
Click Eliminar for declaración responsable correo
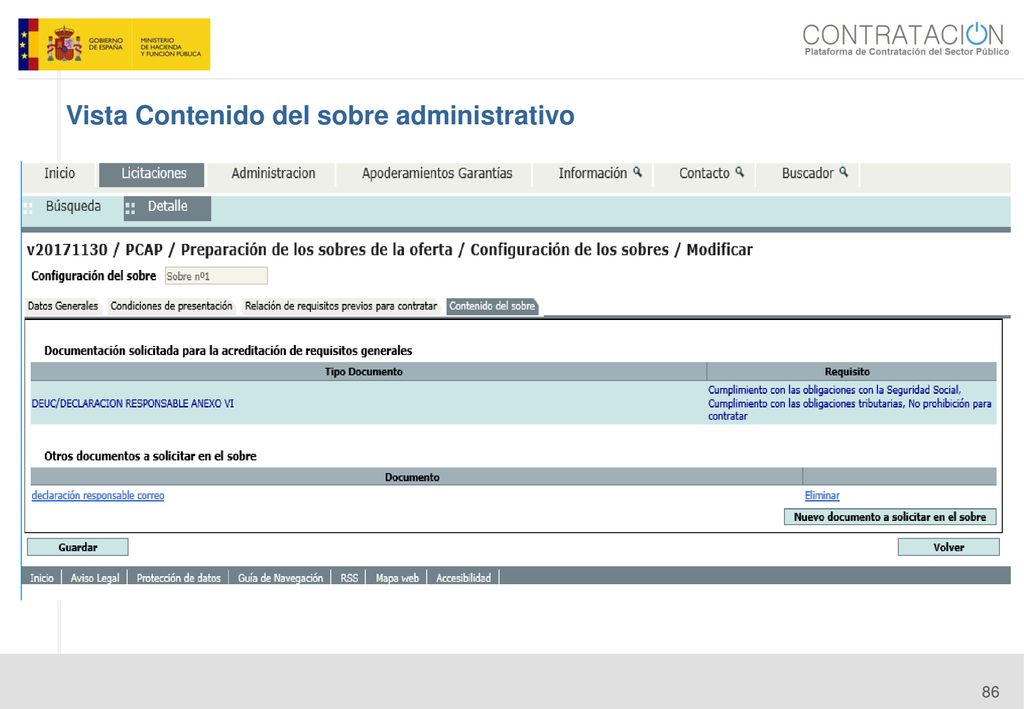pos(822,496)
